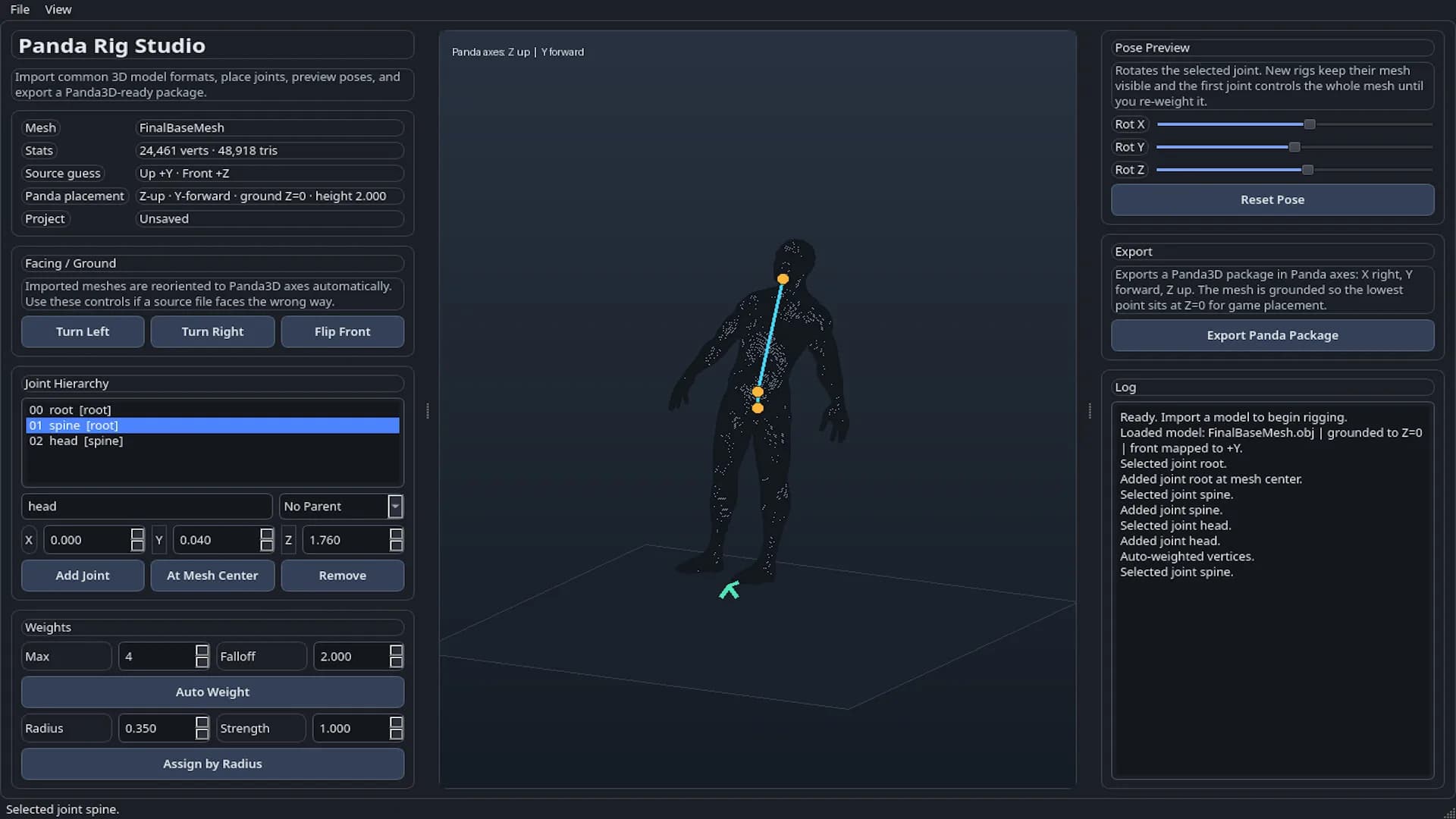Image resolution: width=1456 pixels, height=819 pixels.
Task: Click the Auto Weight button
Action: pos(212,692)
